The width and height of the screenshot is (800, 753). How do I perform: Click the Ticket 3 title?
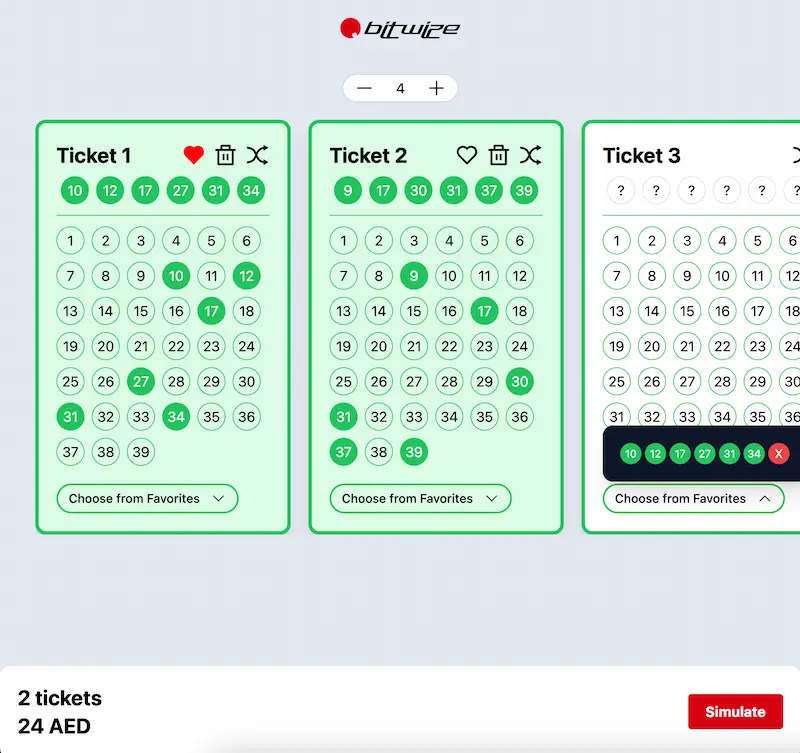click(x=641, y=155)
